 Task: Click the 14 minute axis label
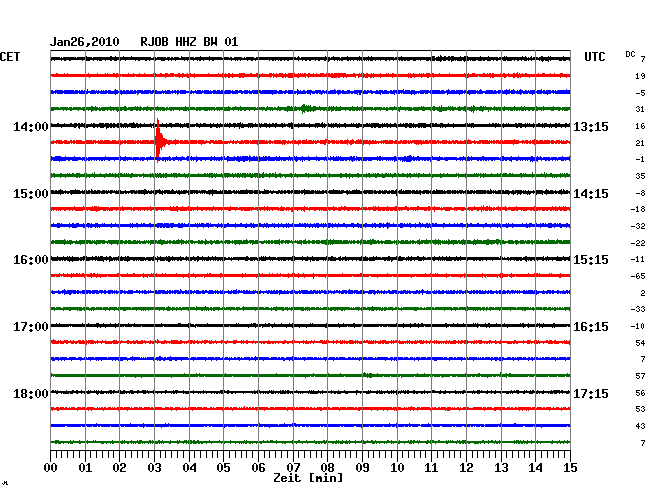(x=535, y=467)
